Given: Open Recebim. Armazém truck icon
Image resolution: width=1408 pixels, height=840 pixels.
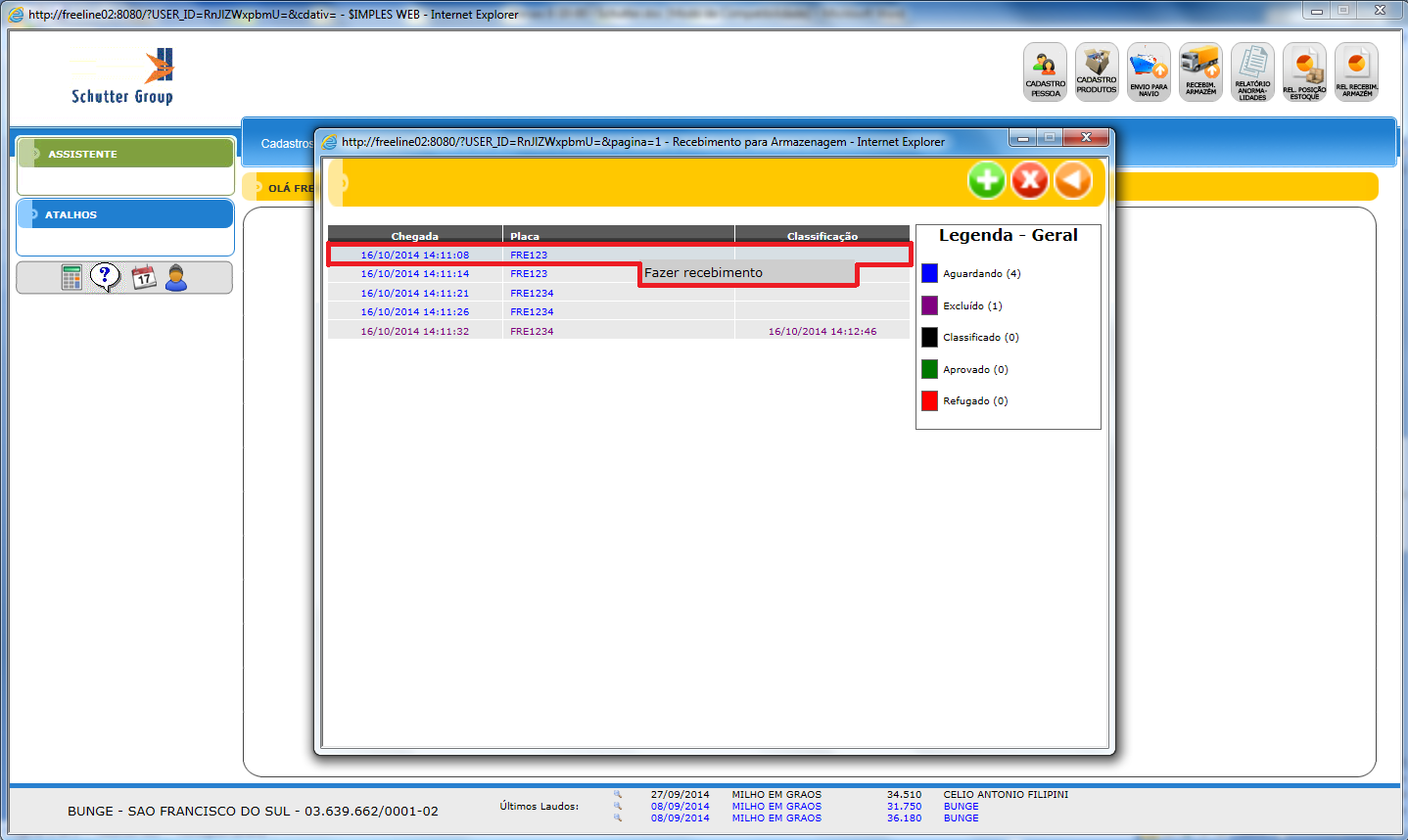Looking at the screenshot, I should tap(1200, 71).
